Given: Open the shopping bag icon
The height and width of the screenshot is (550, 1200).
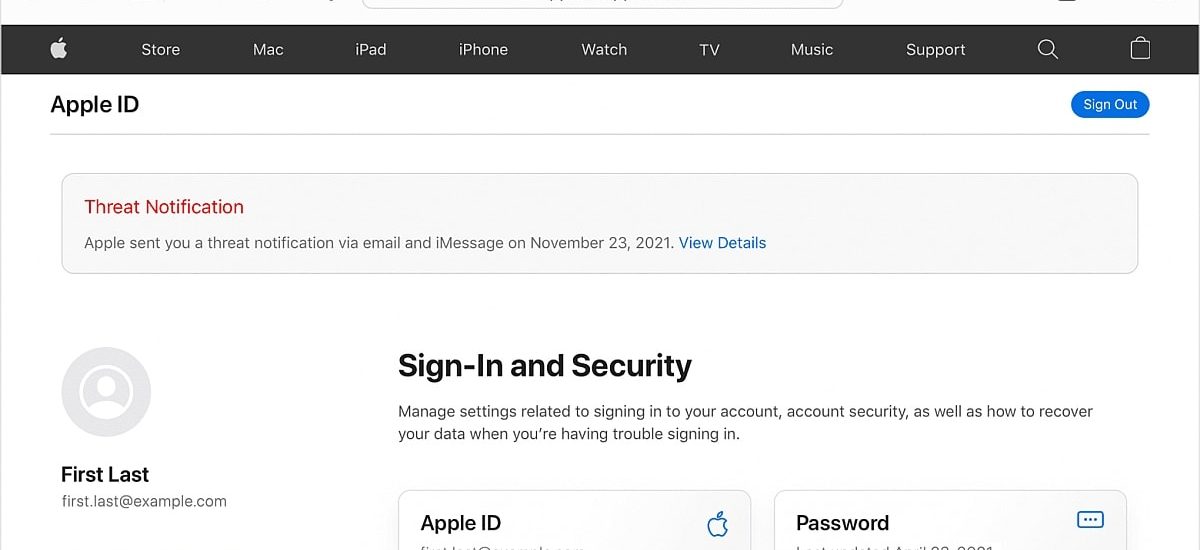Looking at the screenshot, I should point(1140,48).
